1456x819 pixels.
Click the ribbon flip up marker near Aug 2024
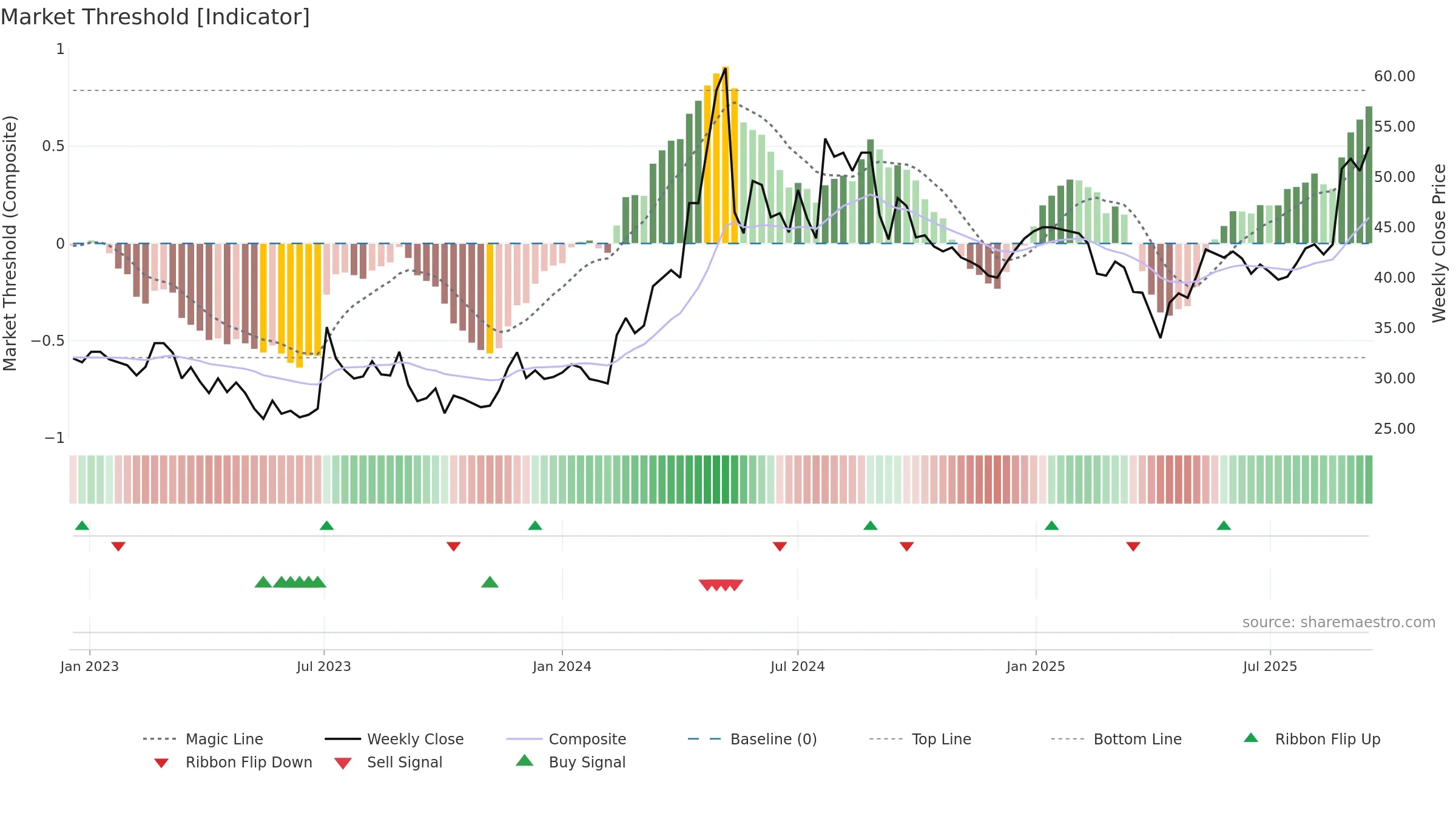click(x=871, y=525)
